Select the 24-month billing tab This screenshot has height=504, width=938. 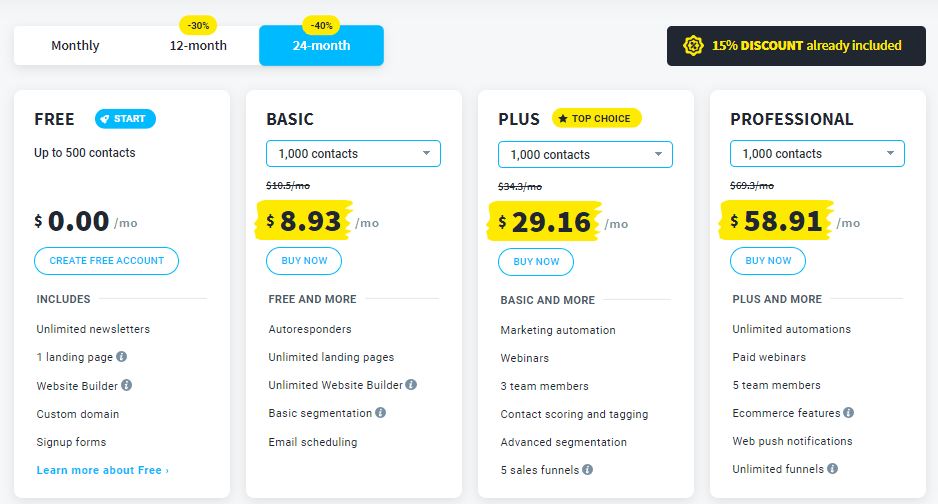click(x=321, y=46)
